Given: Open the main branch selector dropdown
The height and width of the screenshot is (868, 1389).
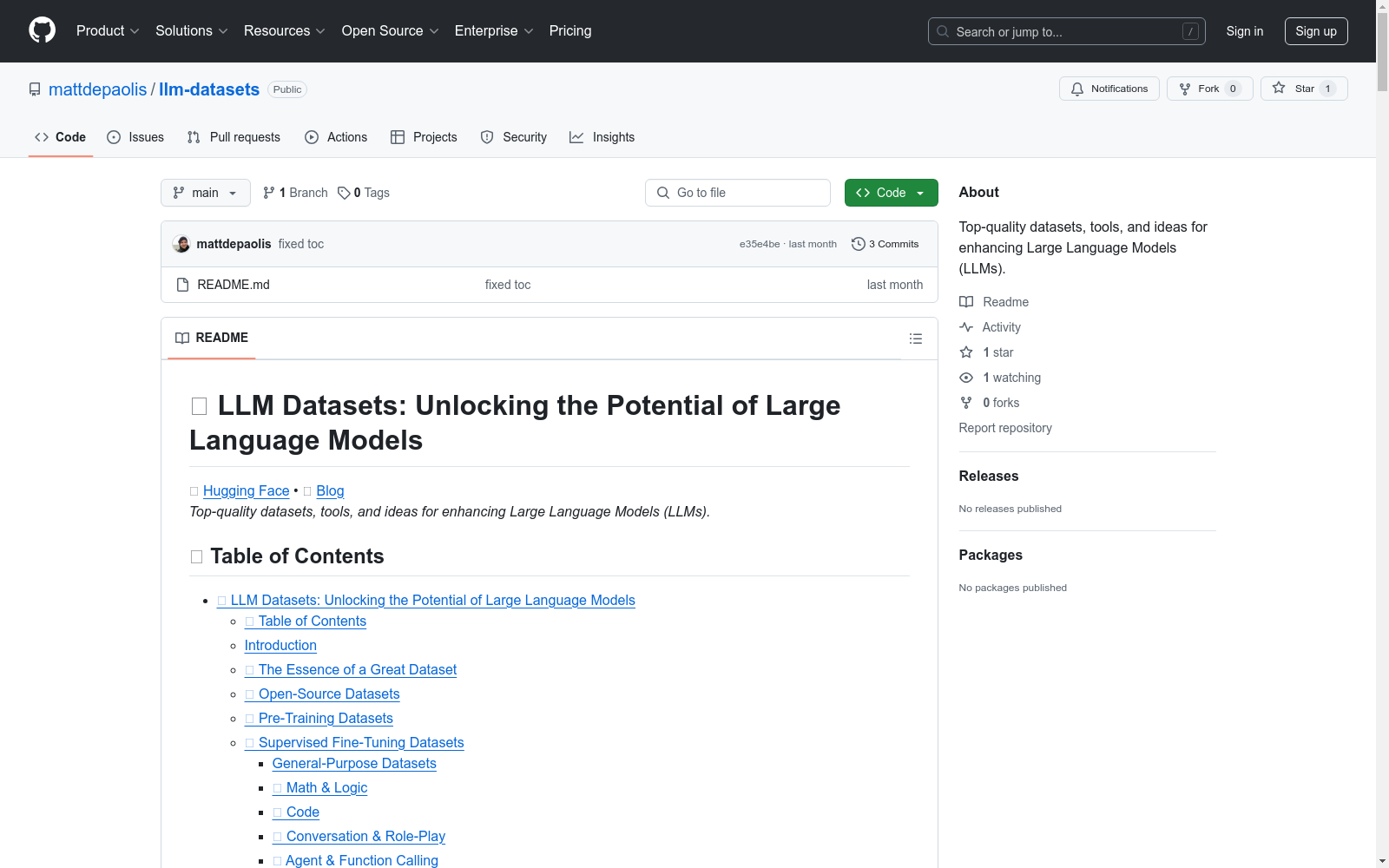Looking at the screenshot, I should 206,193.
